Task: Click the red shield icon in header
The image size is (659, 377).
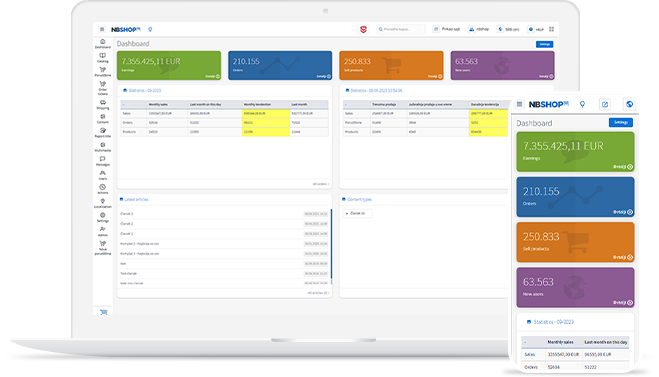Action: pyautogui.click(x=363, y=29)
